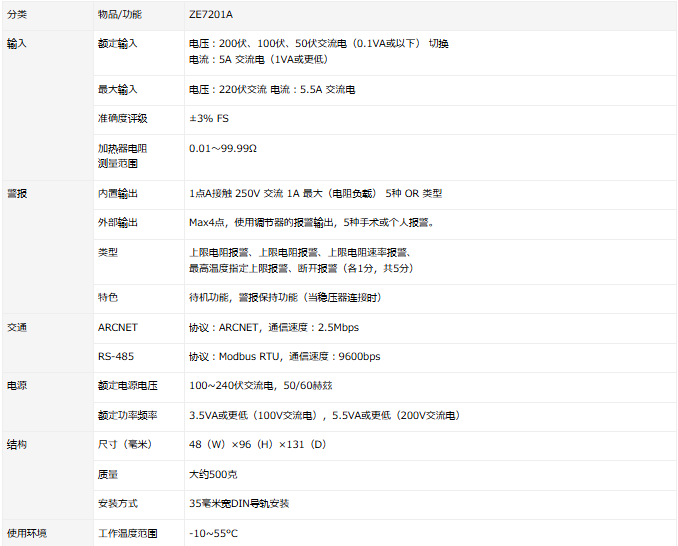This screenshot has width=678, height=546.
Task: Click the 内置输出 row label
Action: [118, 194]
